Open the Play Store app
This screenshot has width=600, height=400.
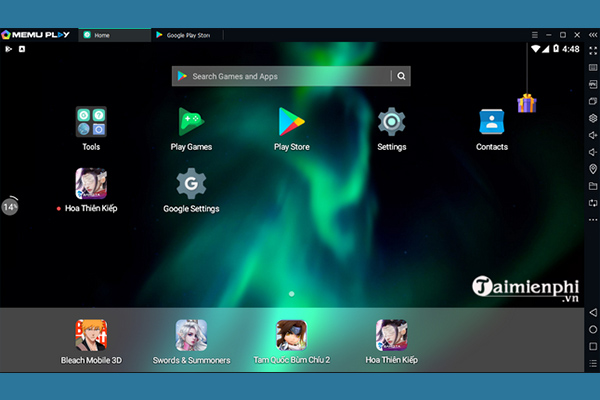(292, 122)
